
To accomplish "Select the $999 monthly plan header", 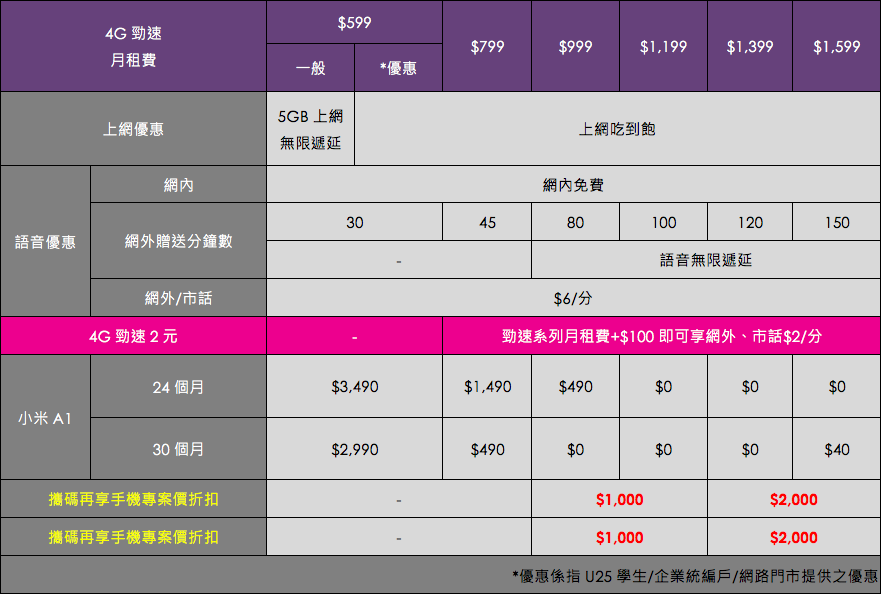I will pyautogui.click(x=575, y=46).
